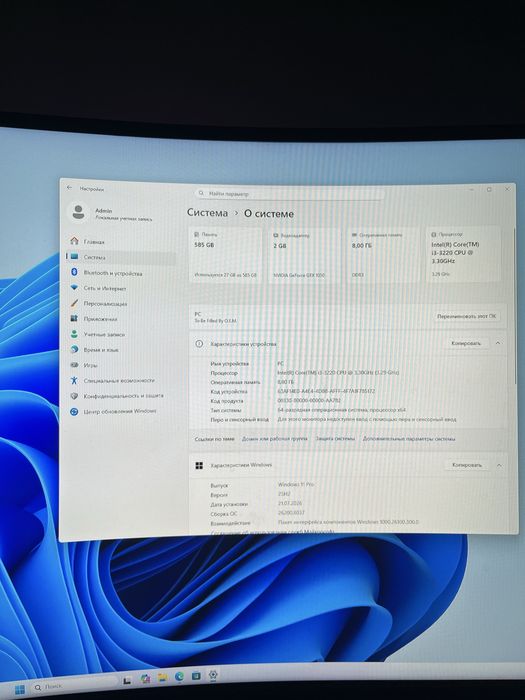This screenshot has height=700, width=525.
Task: Open Дополнительные параметры системы link
Action: click(409, 439)
